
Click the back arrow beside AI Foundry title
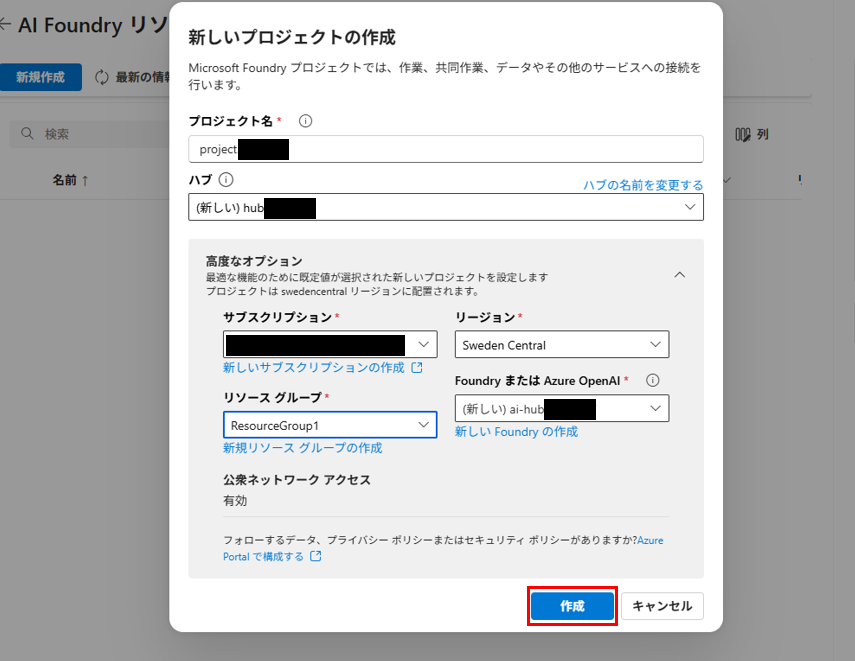click(x=5, y=24)
